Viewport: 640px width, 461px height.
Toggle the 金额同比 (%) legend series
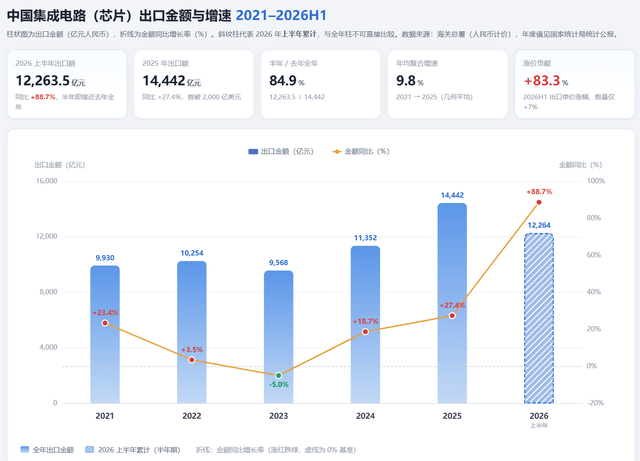click(x=361, y=151)
